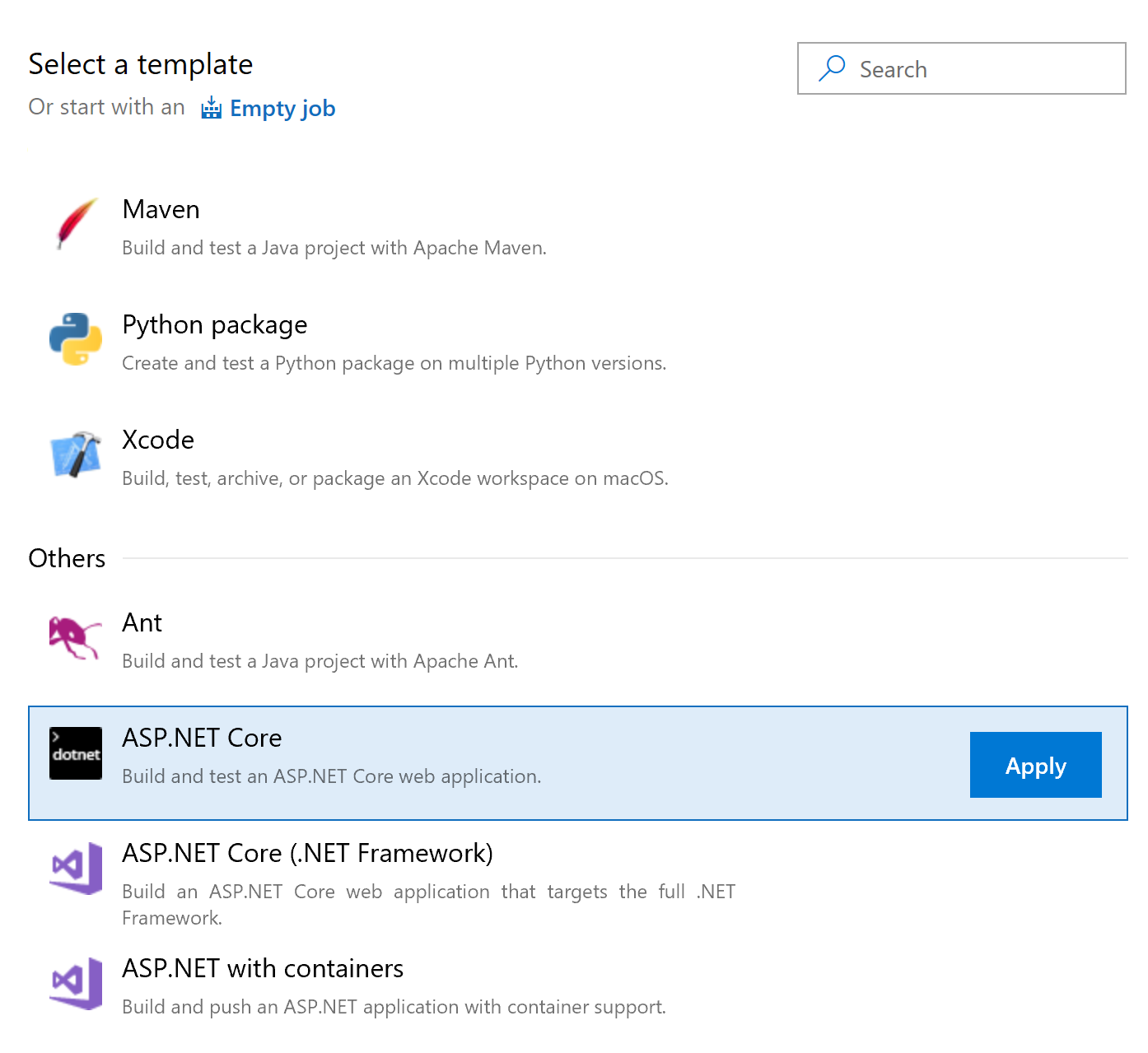Start with an Empty job link
1148x1053 pixels.
(282, 109)
